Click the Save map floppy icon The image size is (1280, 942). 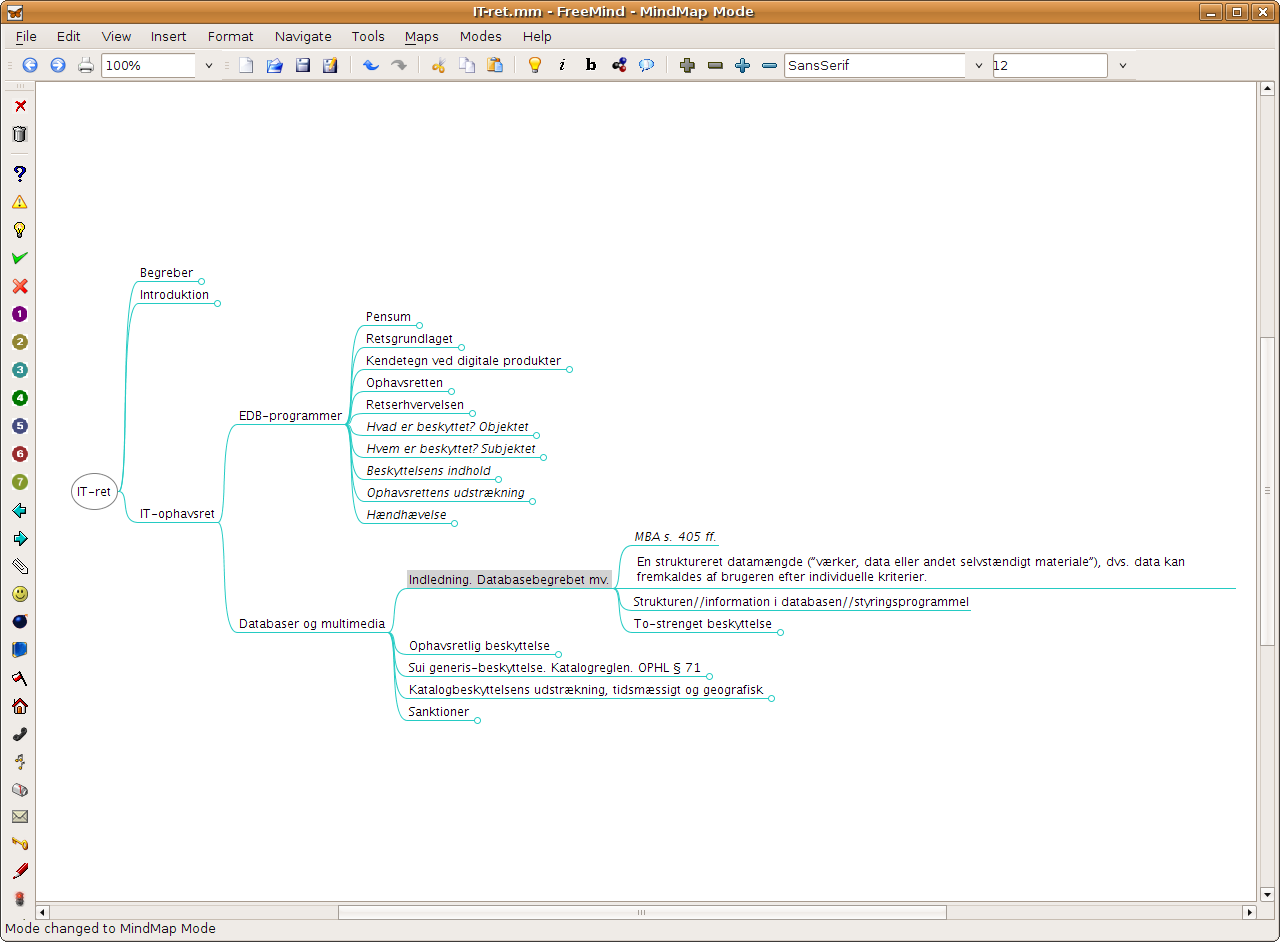point(302,65)
